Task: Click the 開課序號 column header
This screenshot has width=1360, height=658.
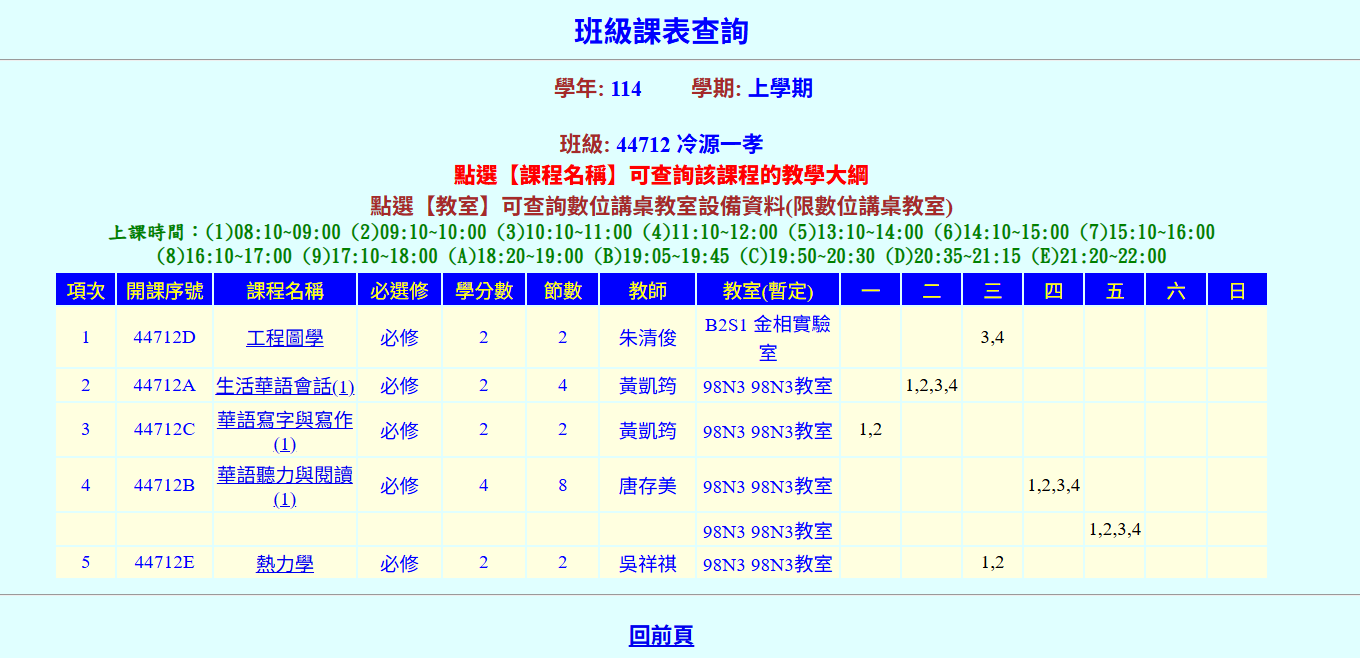Action: (x=164, y=291)
